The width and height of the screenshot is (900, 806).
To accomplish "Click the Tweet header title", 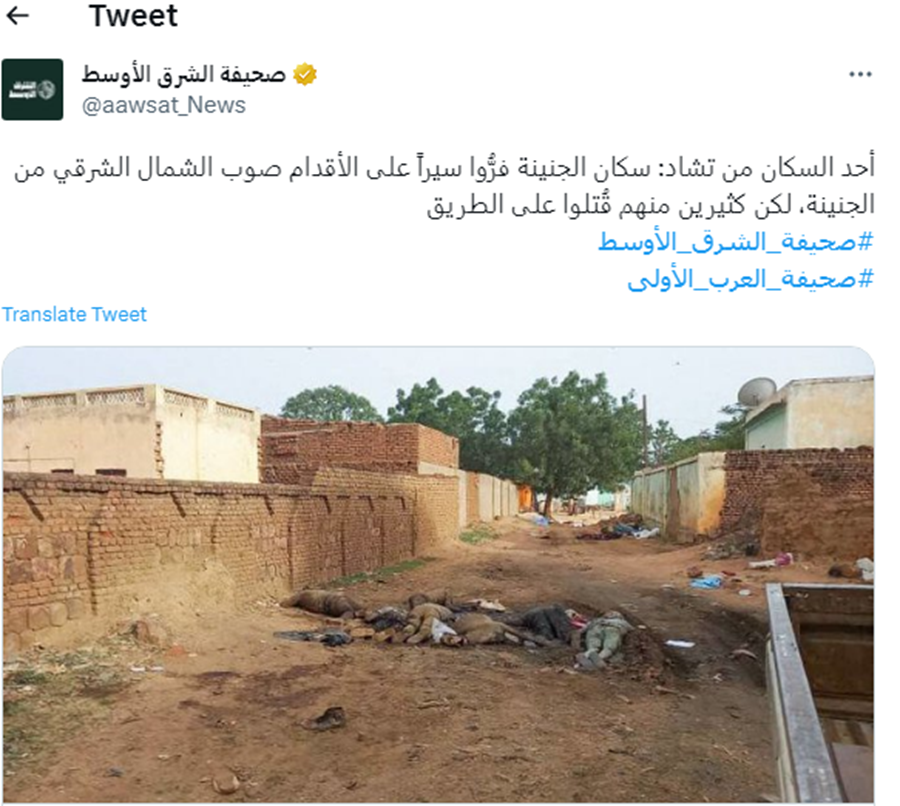I will tap(133, 16).
